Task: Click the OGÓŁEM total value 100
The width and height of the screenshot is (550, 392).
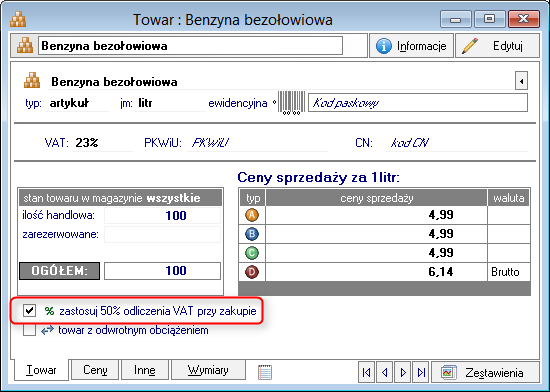Action: click(162, 271)
